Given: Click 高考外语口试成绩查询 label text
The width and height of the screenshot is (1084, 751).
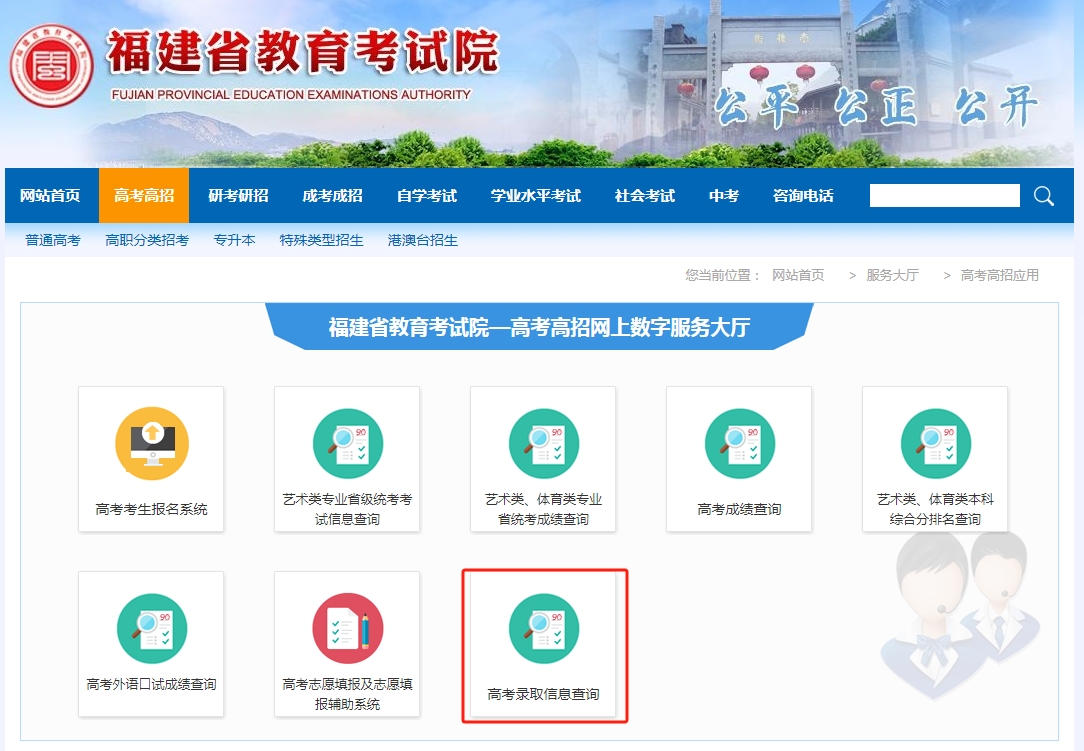Looking at the screenshot, I should [151, 684].
